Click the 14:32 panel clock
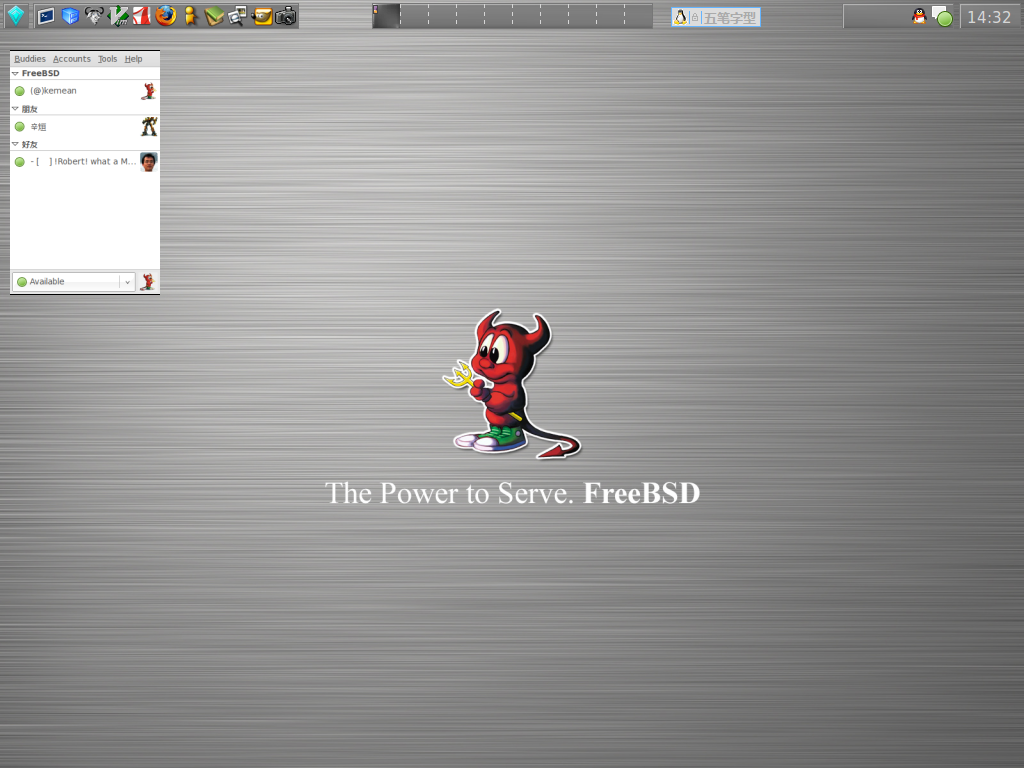 click(x=989, y=17)
